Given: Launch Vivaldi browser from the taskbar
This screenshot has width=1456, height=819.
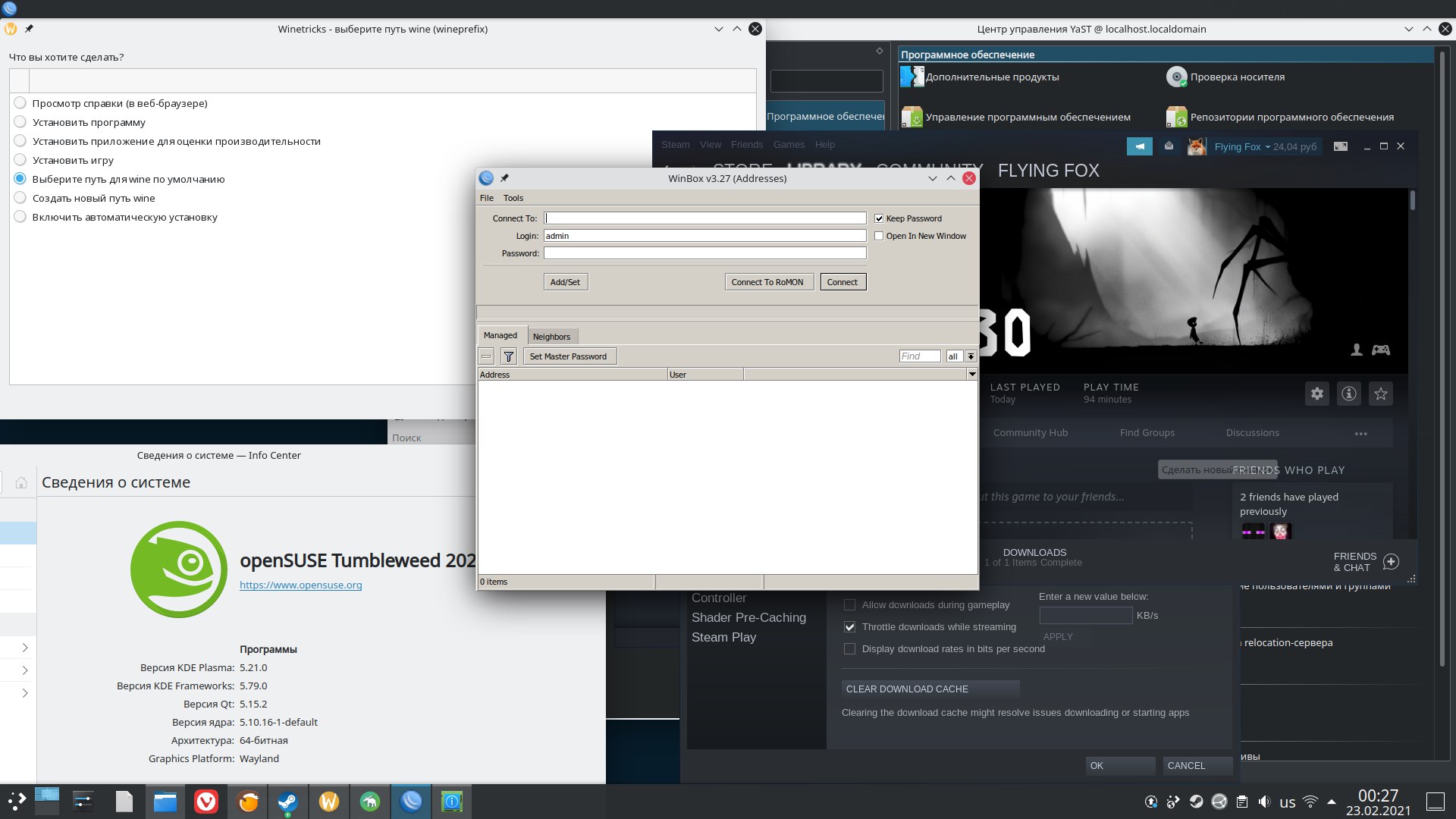Looking at the screenshot, I should 206,802.
